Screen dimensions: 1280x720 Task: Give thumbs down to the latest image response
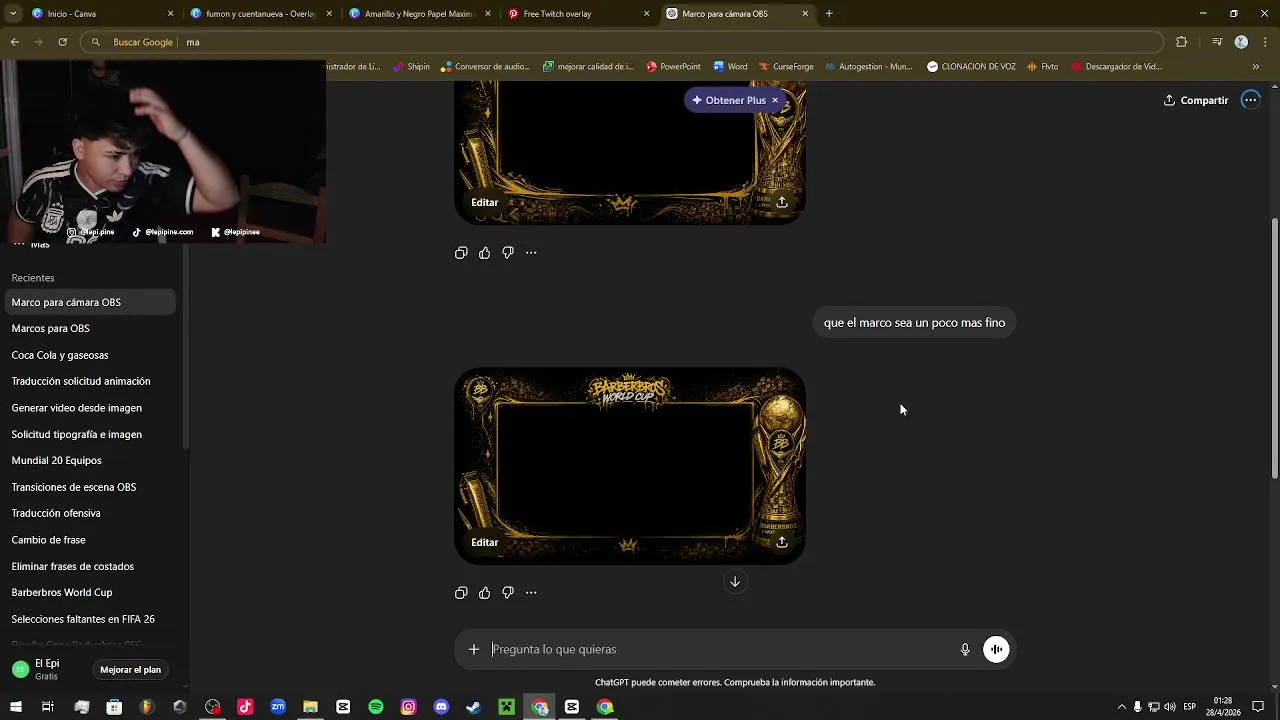508,593
